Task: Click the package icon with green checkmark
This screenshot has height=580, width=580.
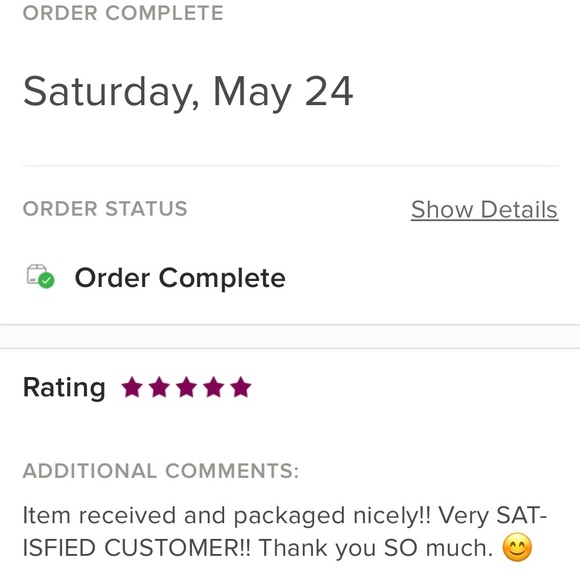Action: pyautogui.click(x=40, y=276)
